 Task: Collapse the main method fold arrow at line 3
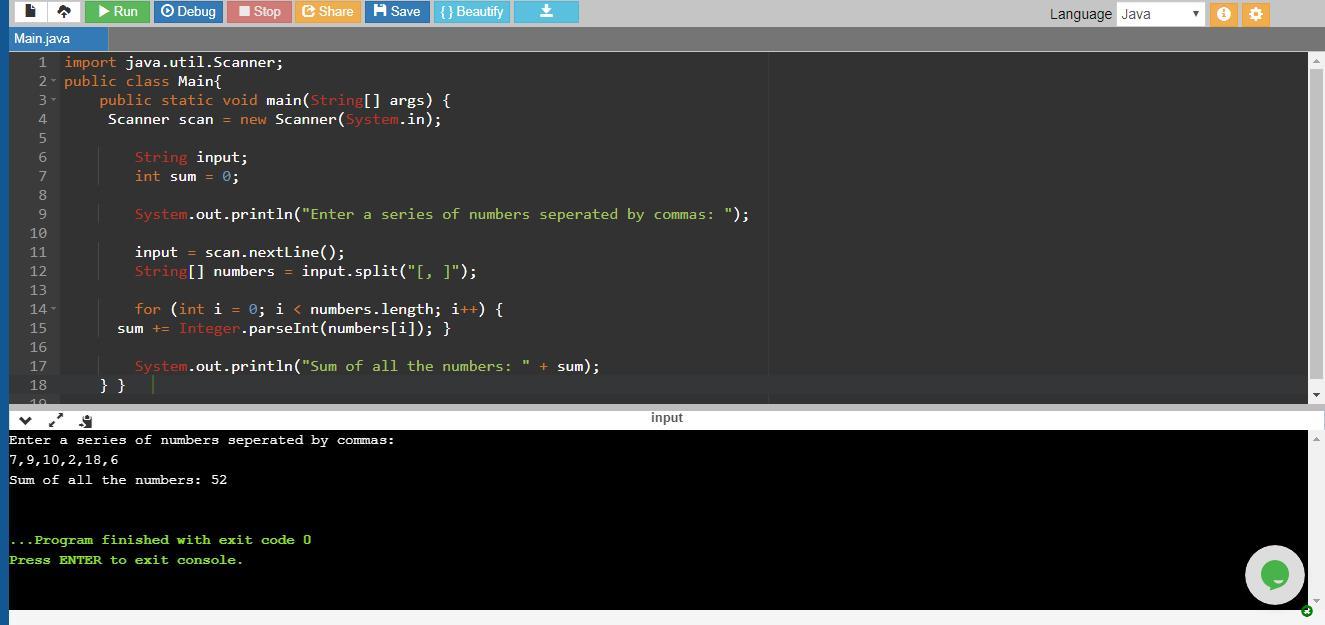pyautogui.click(x=54, y=100)
